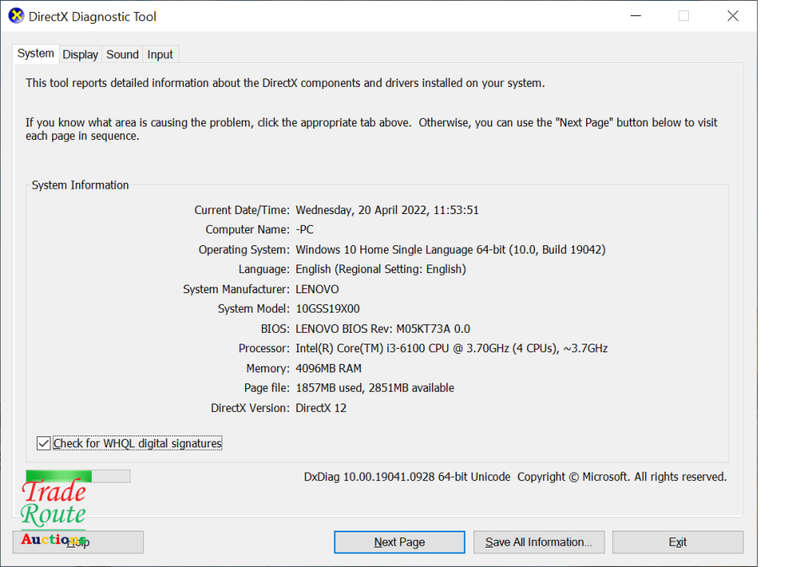This screenshot has height=567, width=800.
Task: Minimize the DirectX Diagnostic Tool window
Action: click(636, 16)
